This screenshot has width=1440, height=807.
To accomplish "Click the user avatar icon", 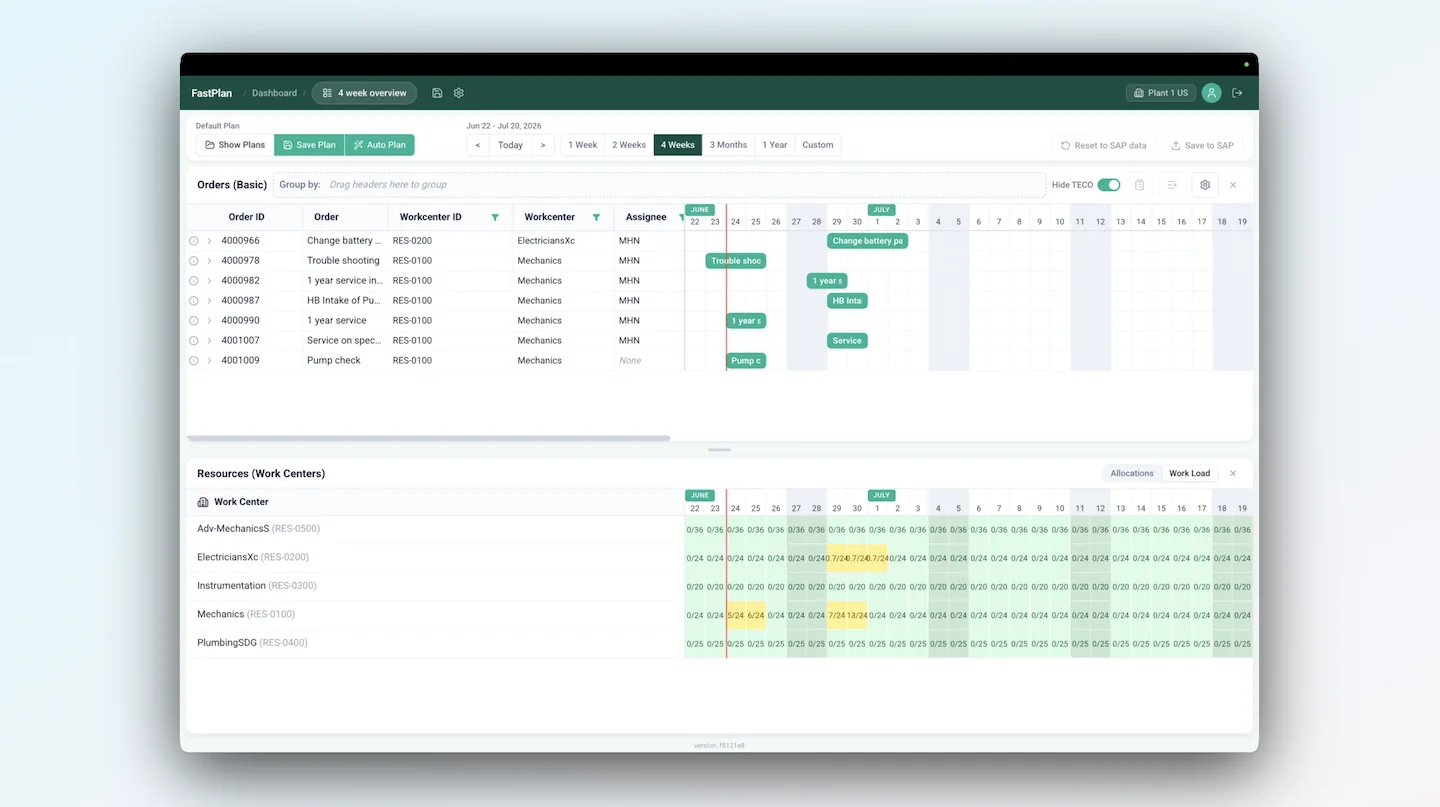I will point(1211,93).
